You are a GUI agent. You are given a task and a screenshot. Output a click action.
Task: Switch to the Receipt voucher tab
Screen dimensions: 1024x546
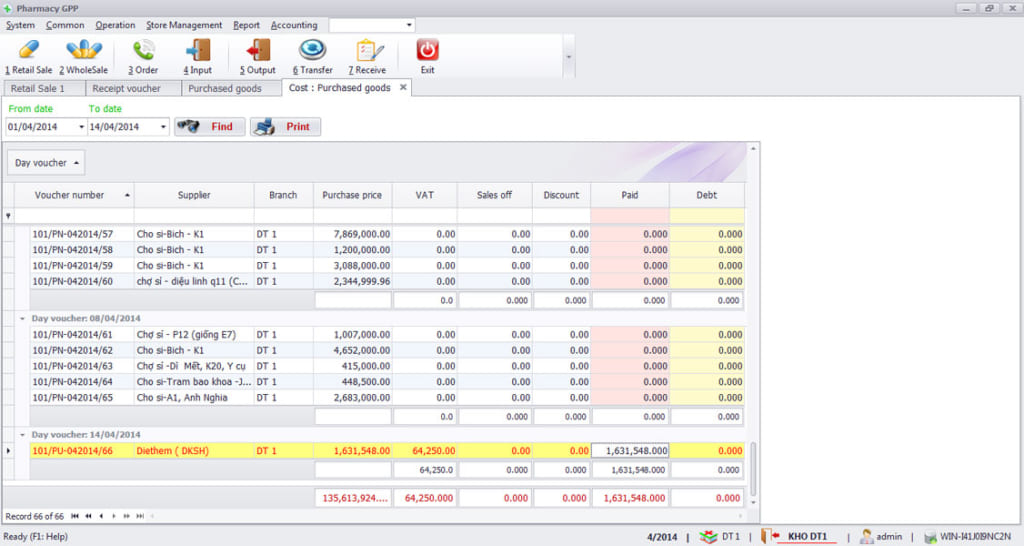[133, 88]
